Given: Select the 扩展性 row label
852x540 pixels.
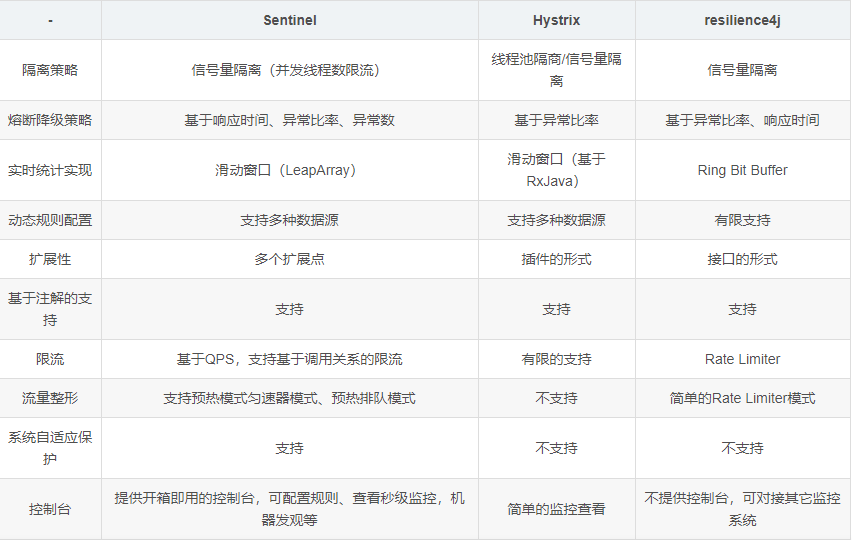Looking at the screenshot, I should point(50,259).
